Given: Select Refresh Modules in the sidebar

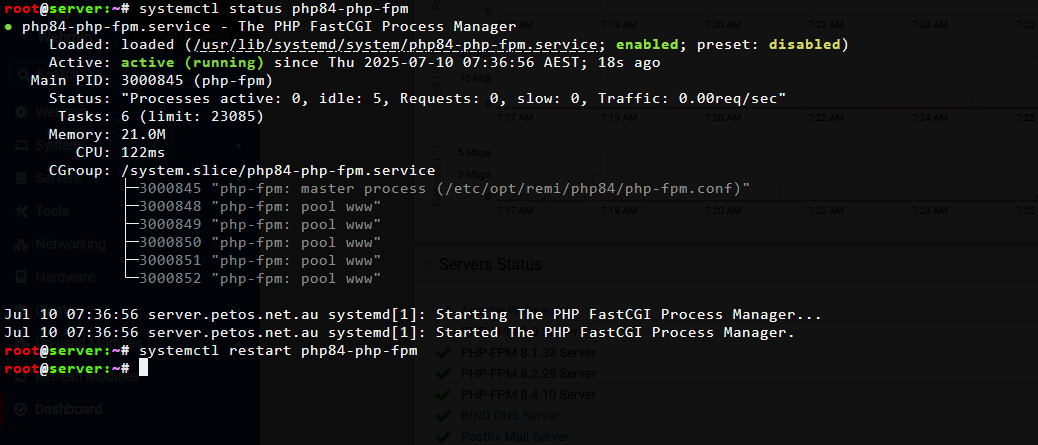Looking at the screenshot, I should pos(87,376).
